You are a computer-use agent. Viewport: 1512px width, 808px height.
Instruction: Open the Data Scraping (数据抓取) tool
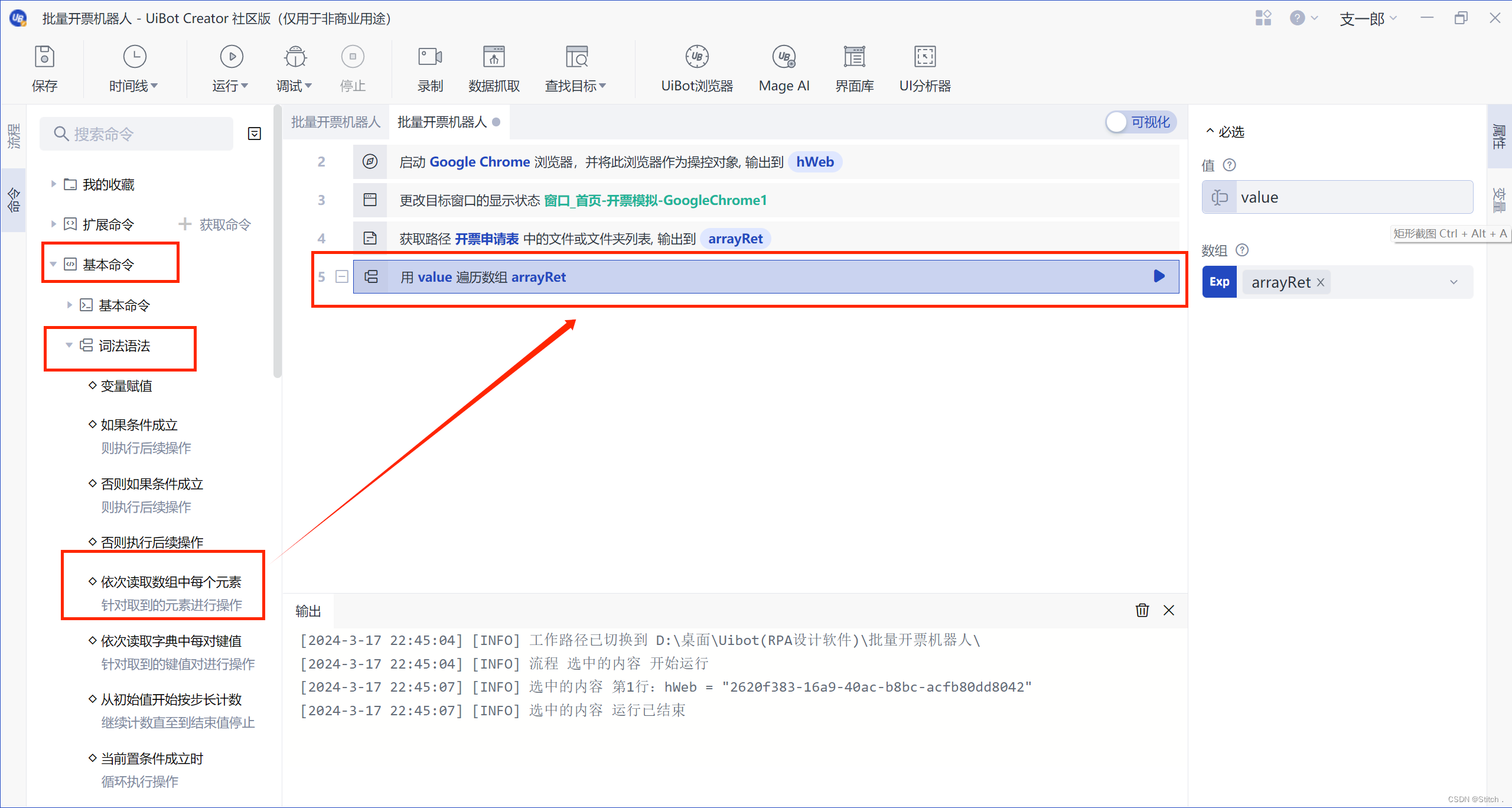(x=494, y=69)
